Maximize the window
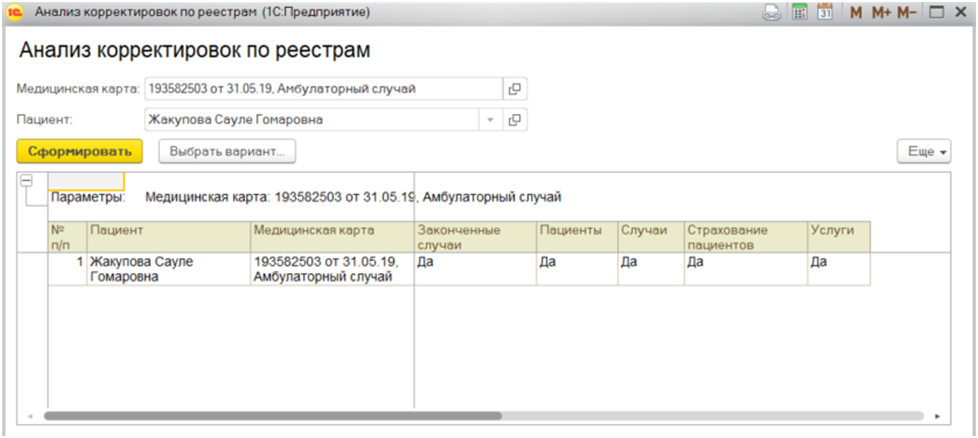 [x=936, y=12]
